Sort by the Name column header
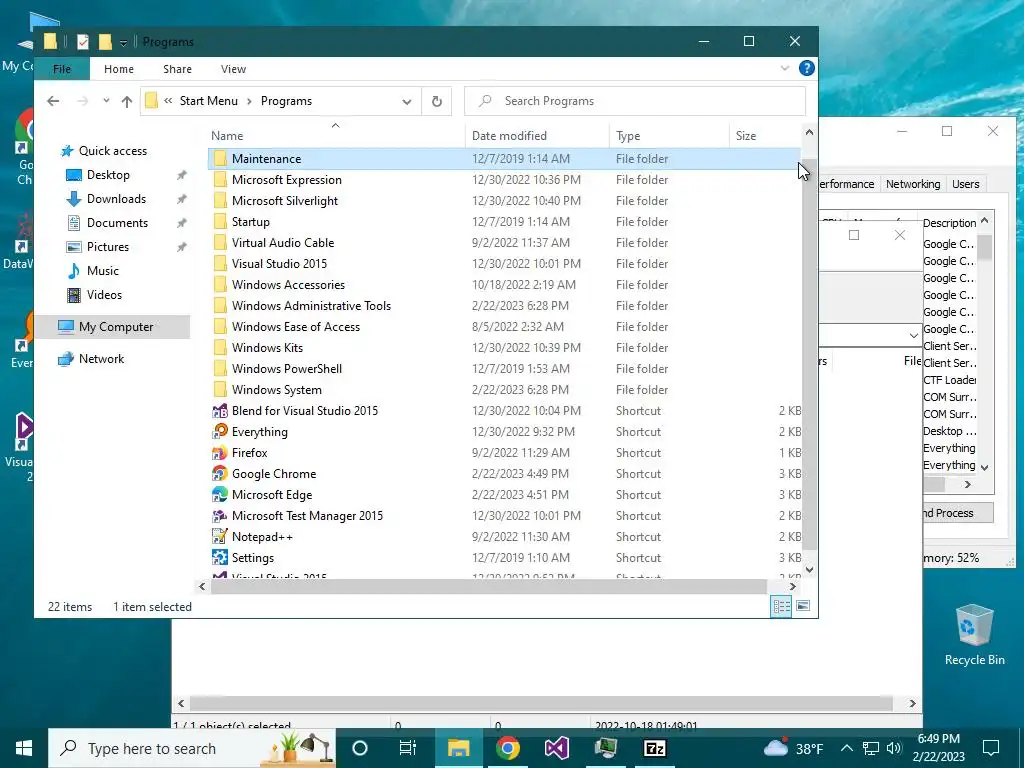Image resolution: width=1024 pixels, height=768 pixels. pos(336,135)
